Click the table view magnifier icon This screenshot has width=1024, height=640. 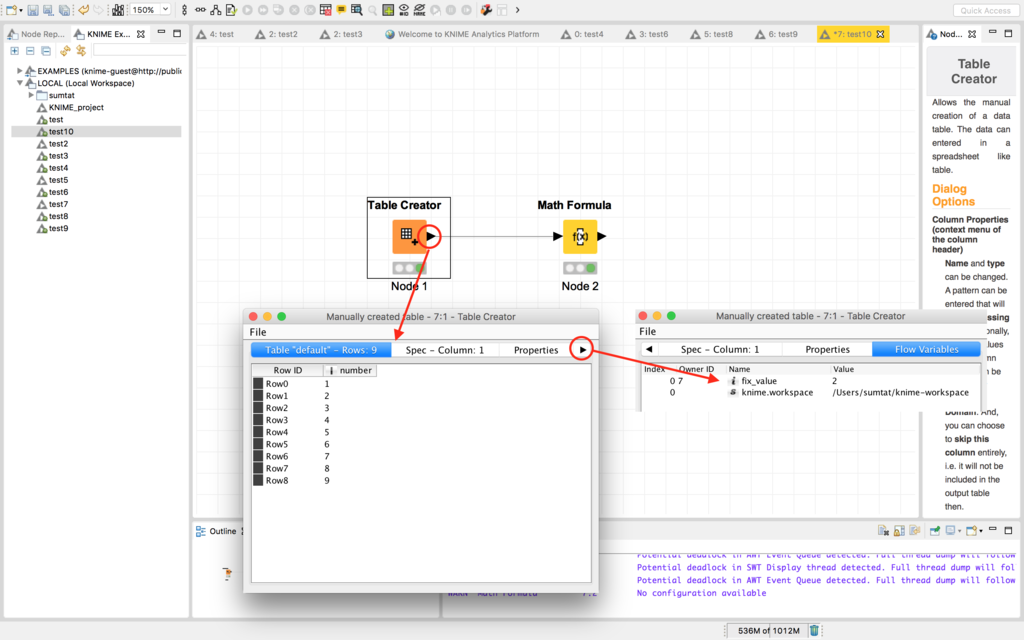click(357, 10)
